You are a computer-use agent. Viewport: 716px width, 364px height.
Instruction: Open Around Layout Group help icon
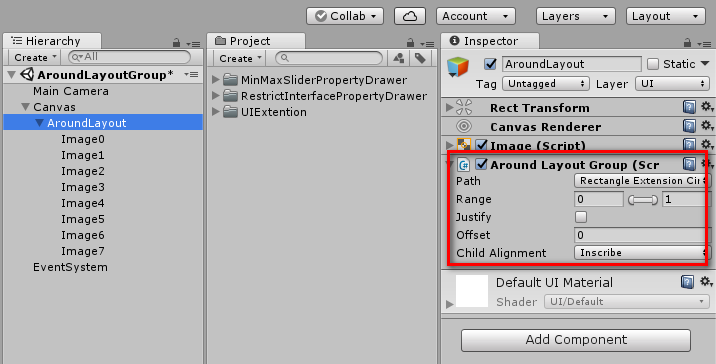pyautogui.click(x=689, y=164)
